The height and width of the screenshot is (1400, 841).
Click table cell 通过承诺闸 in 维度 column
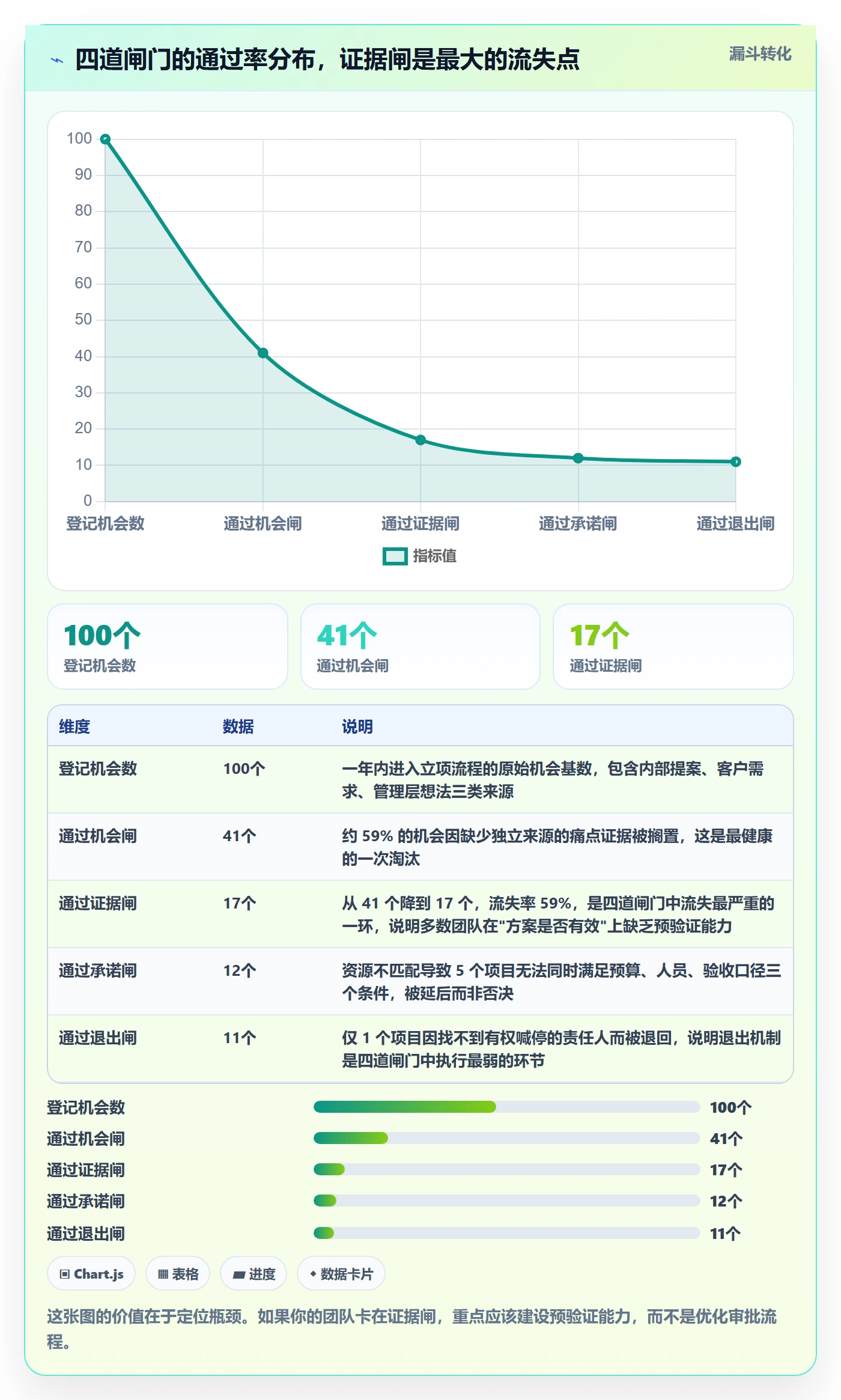[x=98, y=970]
